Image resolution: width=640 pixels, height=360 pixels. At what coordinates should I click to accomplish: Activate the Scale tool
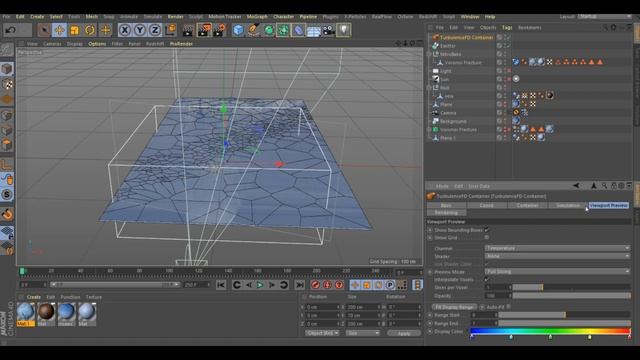click(75, 30)
